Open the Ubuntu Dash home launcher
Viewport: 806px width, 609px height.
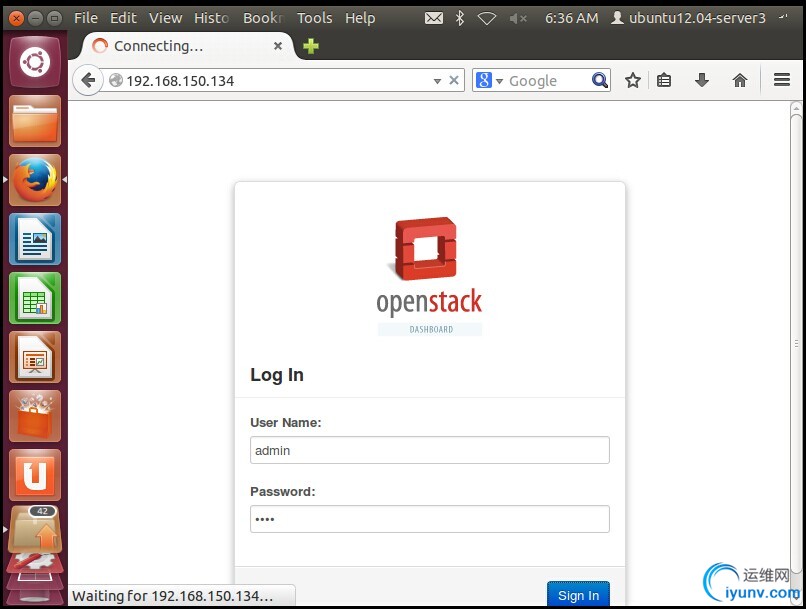click(x=35, y=62)
